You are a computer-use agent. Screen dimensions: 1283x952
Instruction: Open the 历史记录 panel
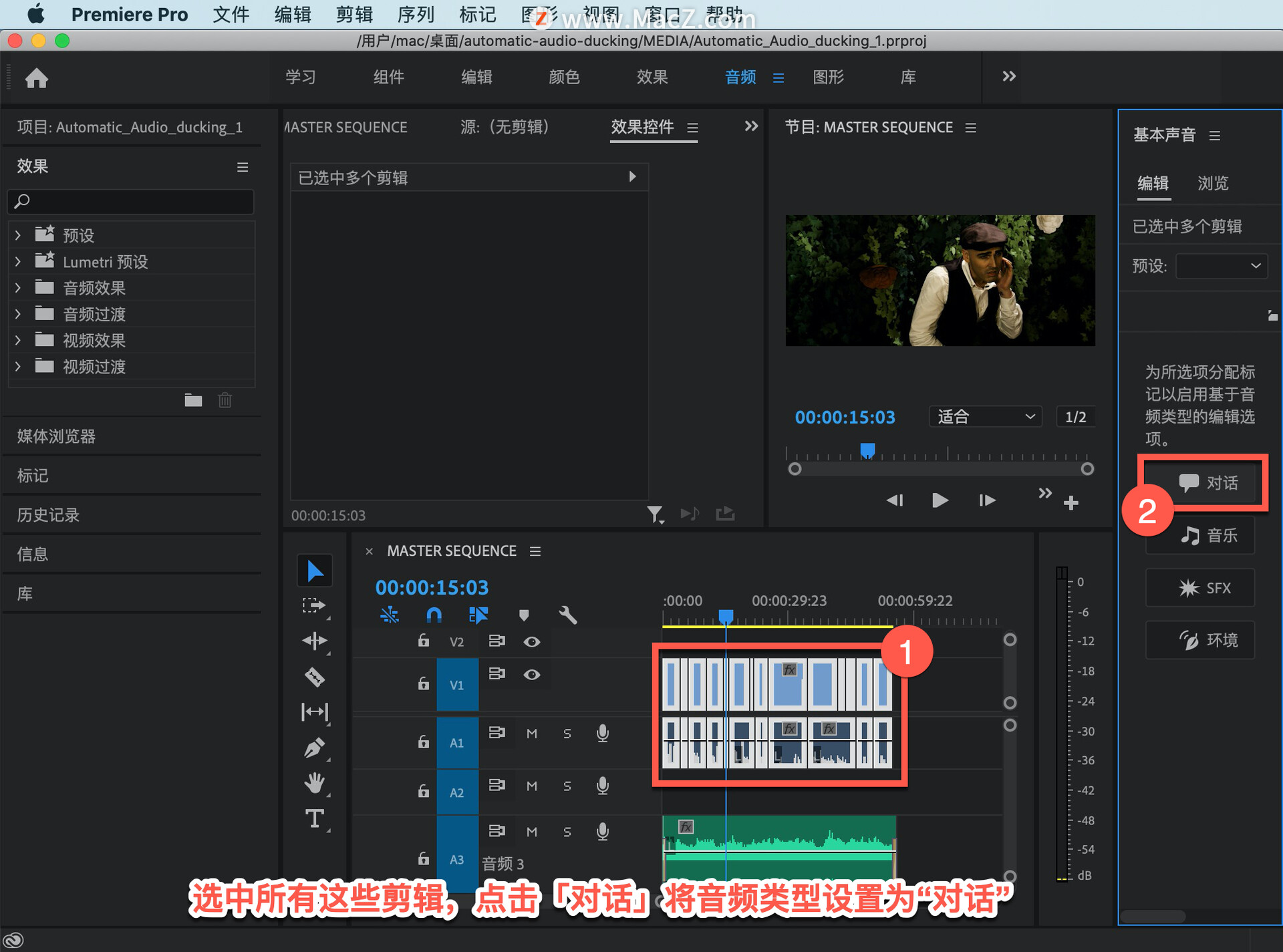pos(48,515)
